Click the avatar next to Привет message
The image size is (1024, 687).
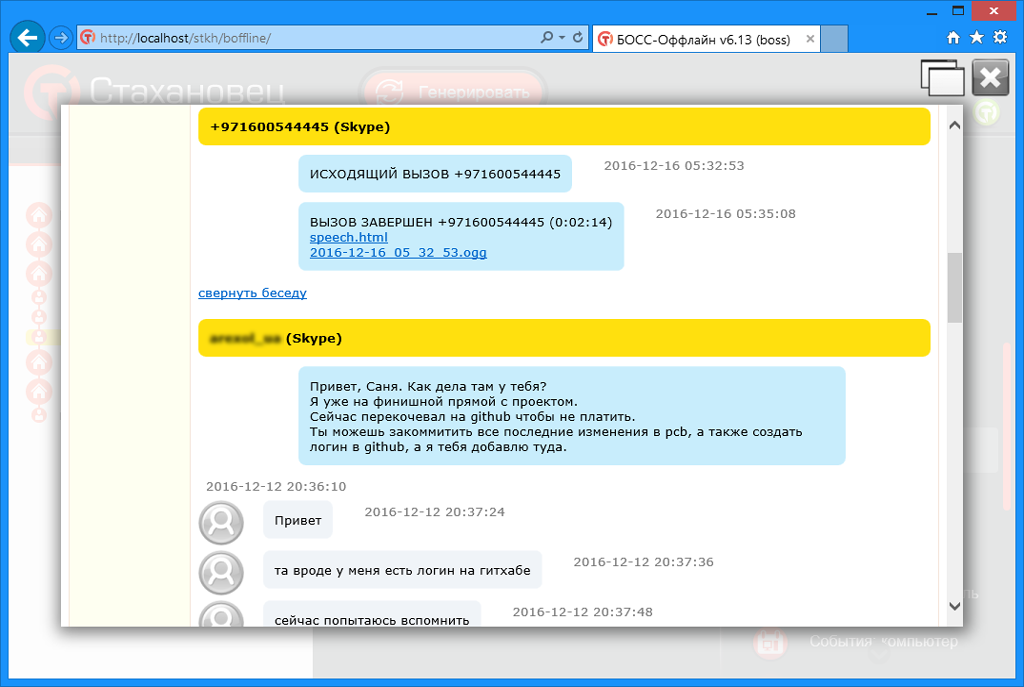click(221, 522)
